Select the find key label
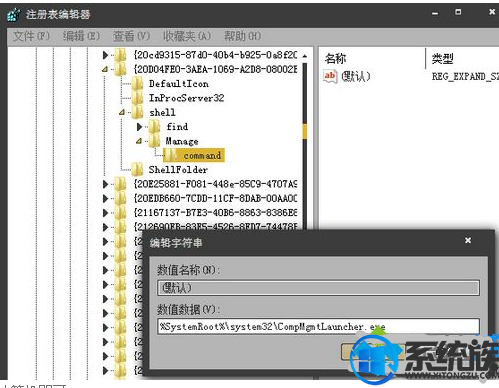Image resolution: width=499 pixels, height=388 pixels. tap(177, 127)
